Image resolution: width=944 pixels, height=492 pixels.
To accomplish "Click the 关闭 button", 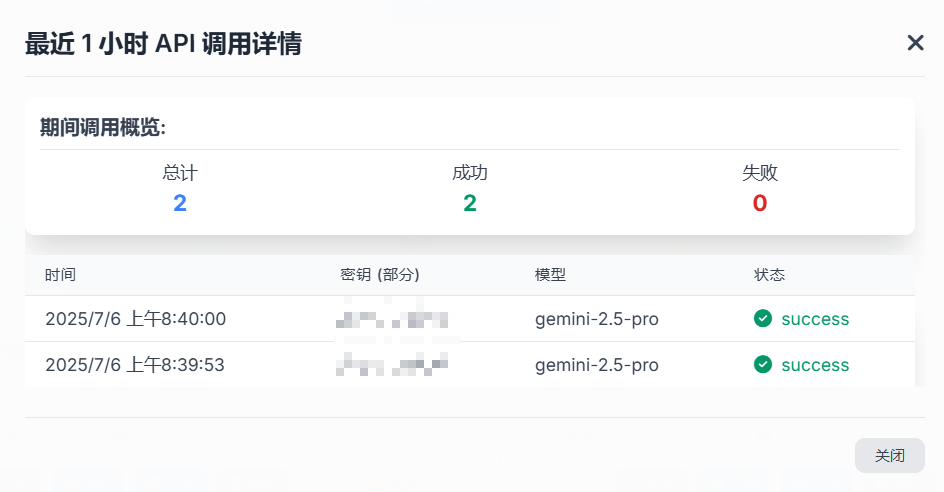I will 889,455.
